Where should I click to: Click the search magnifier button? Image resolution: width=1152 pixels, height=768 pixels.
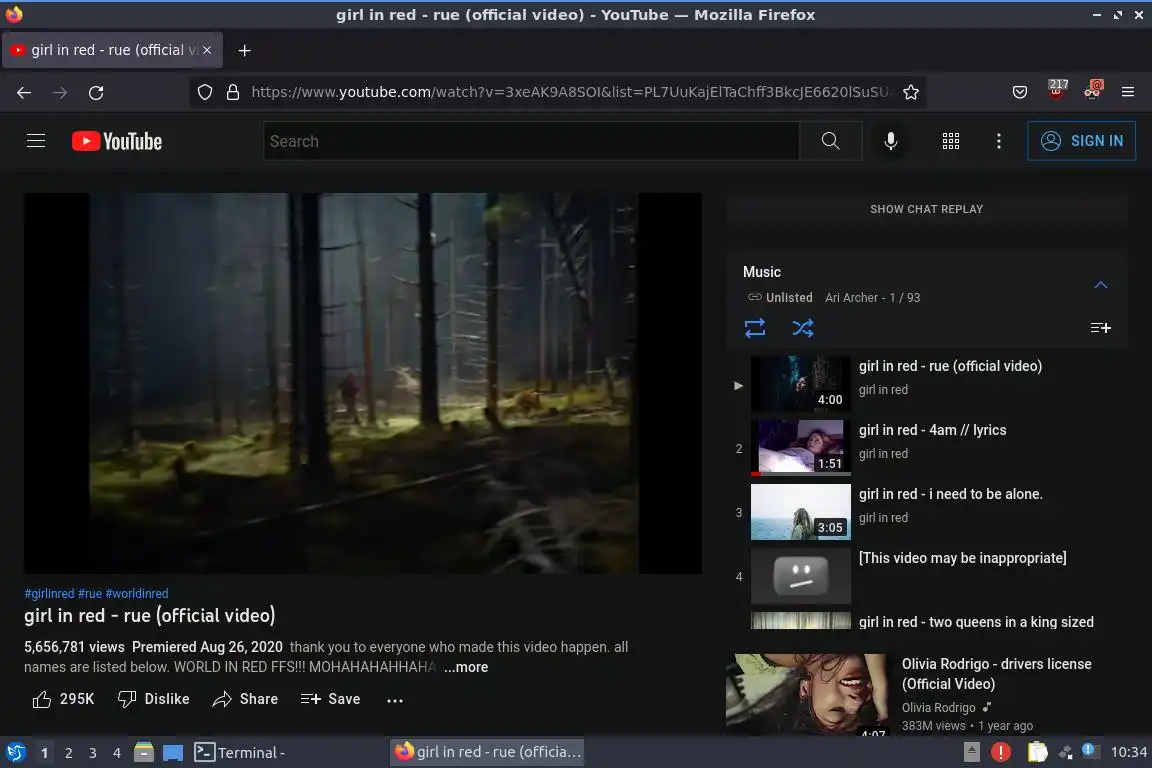[x=830, y=140]
